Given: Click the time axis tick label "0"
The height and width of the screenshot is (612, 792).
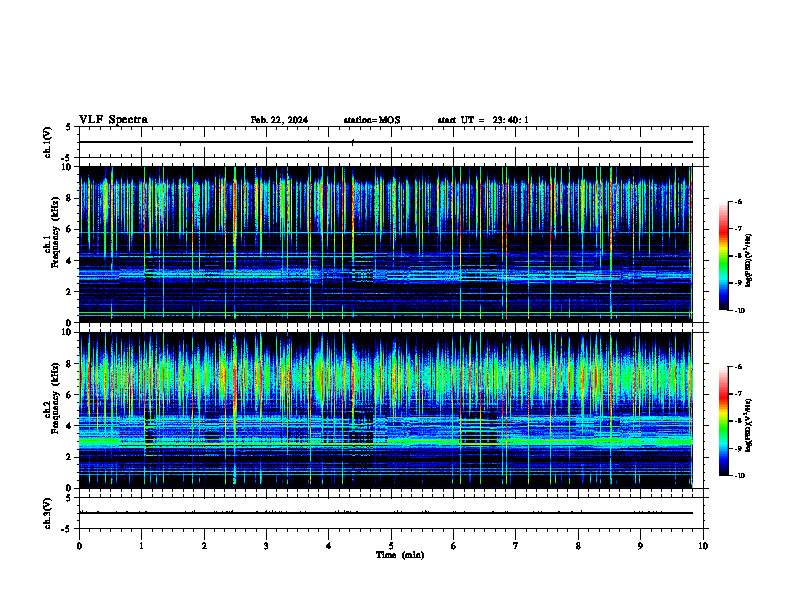Looking at the screenshot, I should coord(79,546).
